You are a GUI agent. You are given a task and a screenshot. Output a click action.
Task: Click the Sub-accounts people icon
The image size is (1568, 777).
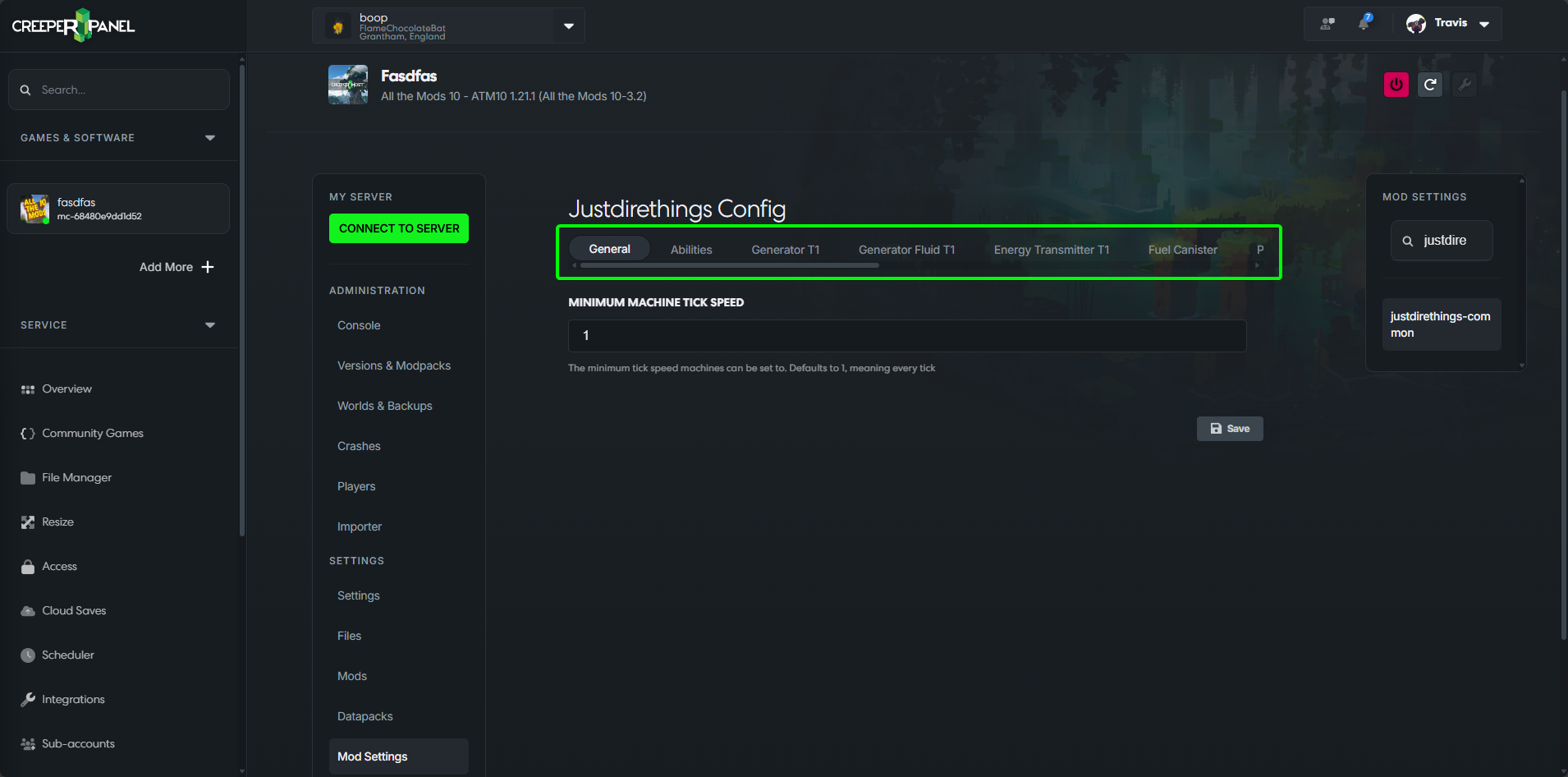[x=28, y=744]
